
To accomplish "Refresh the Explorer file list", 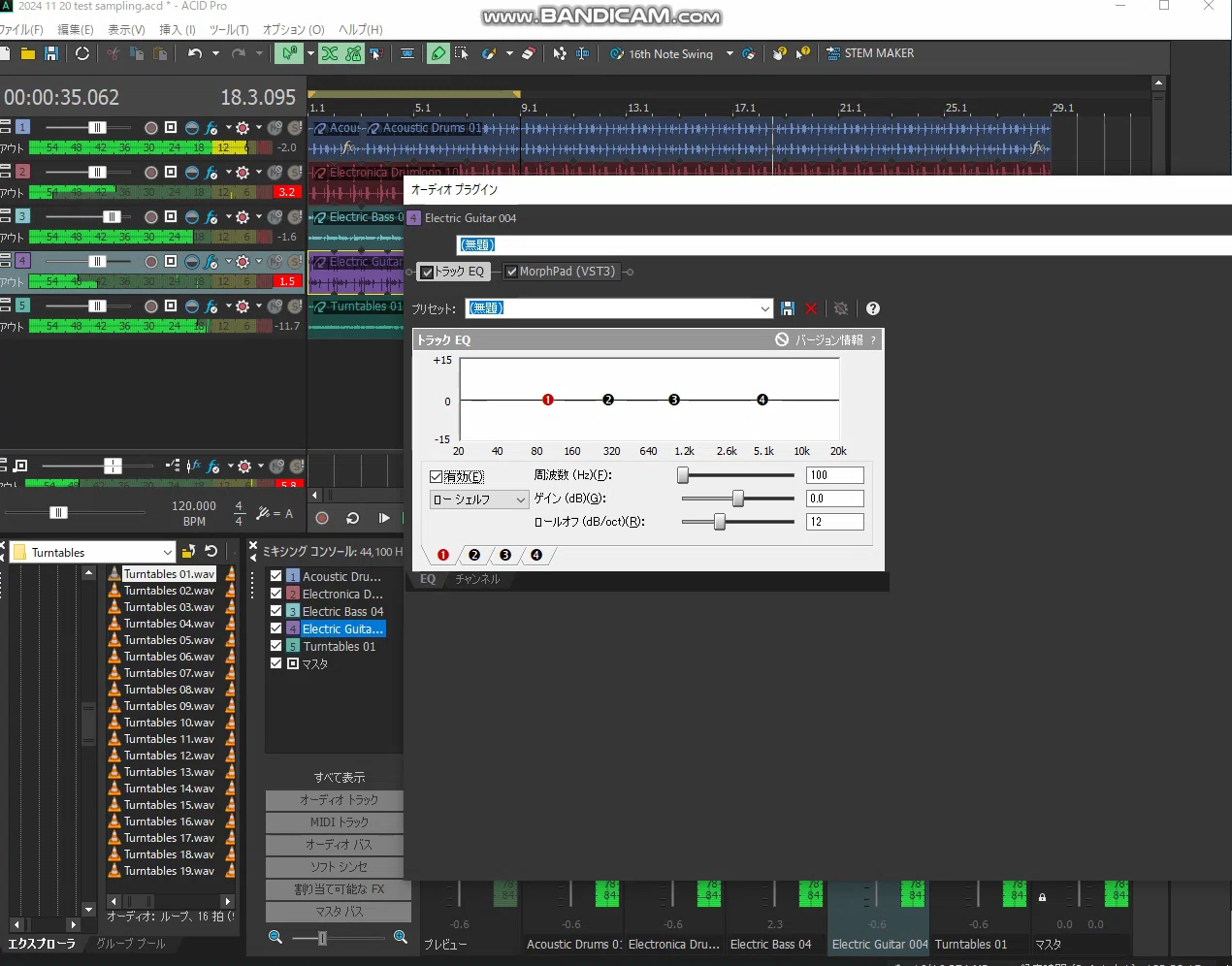I will tap(211, 552).
